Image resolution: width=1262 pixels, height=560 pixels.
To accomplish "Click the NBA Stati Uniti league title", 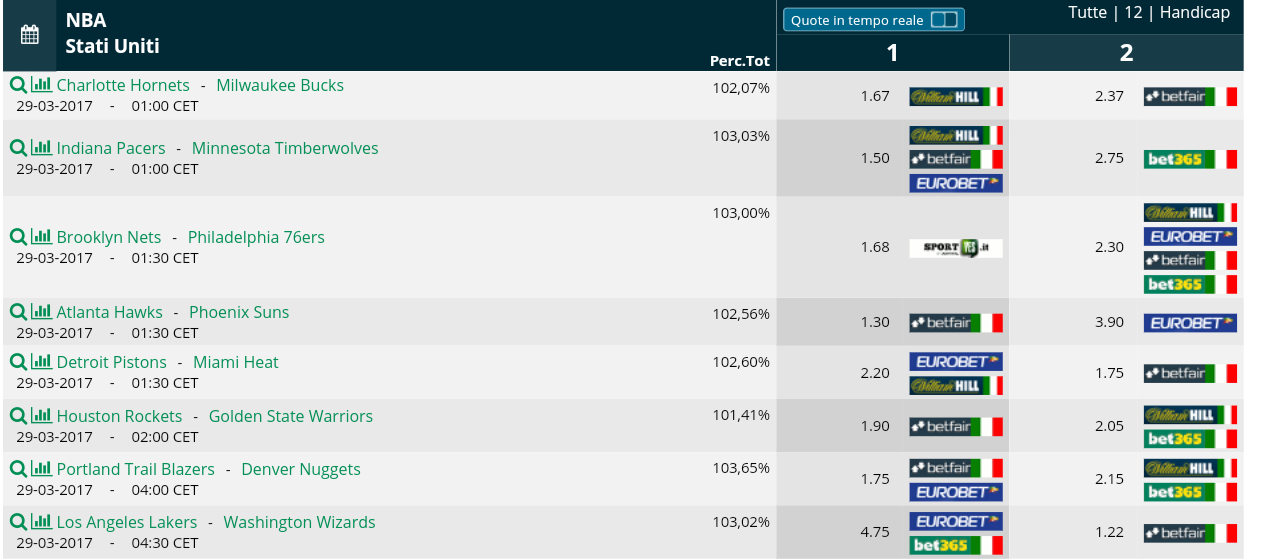I will point(113,33).
